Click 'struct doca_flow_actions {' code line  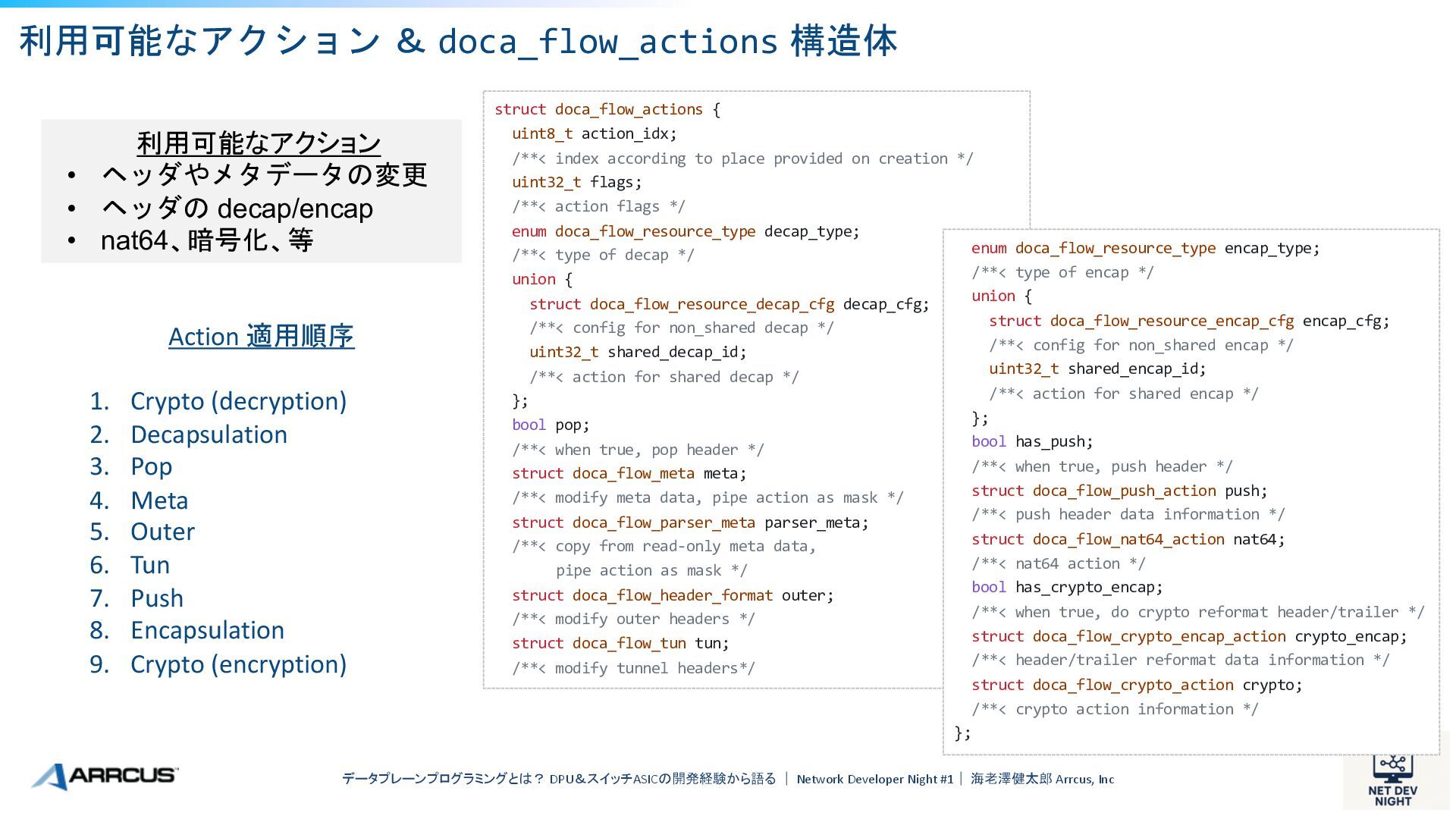[x=607, y=109]
